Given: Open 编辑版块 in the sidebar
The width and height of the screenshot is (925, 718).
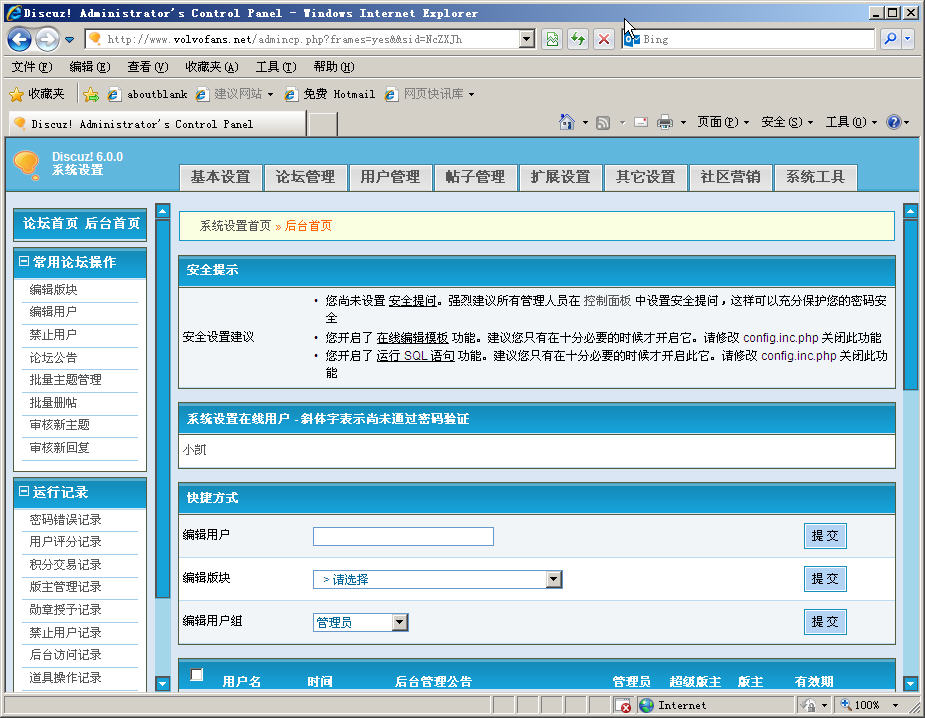Looking at the screenshot, I should [54, 290].
